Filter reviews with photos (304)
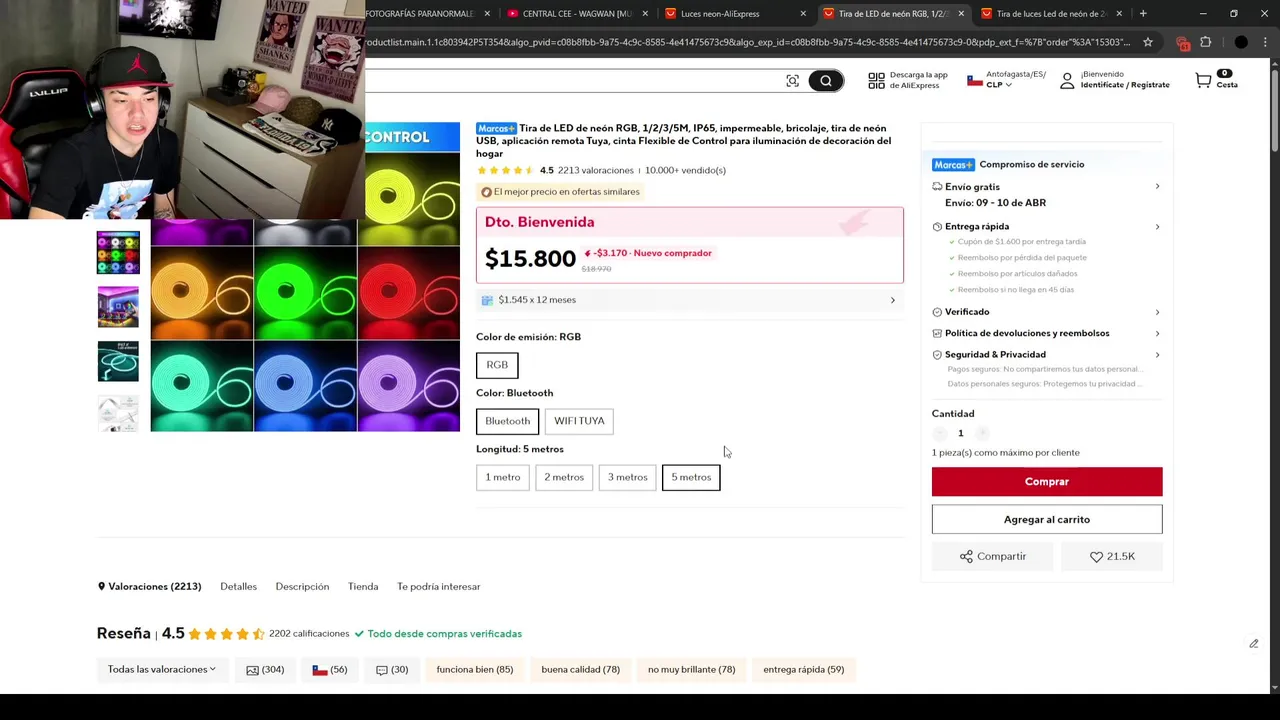Viewport: 1280px width, 720px height. click(x=265, y=669)
